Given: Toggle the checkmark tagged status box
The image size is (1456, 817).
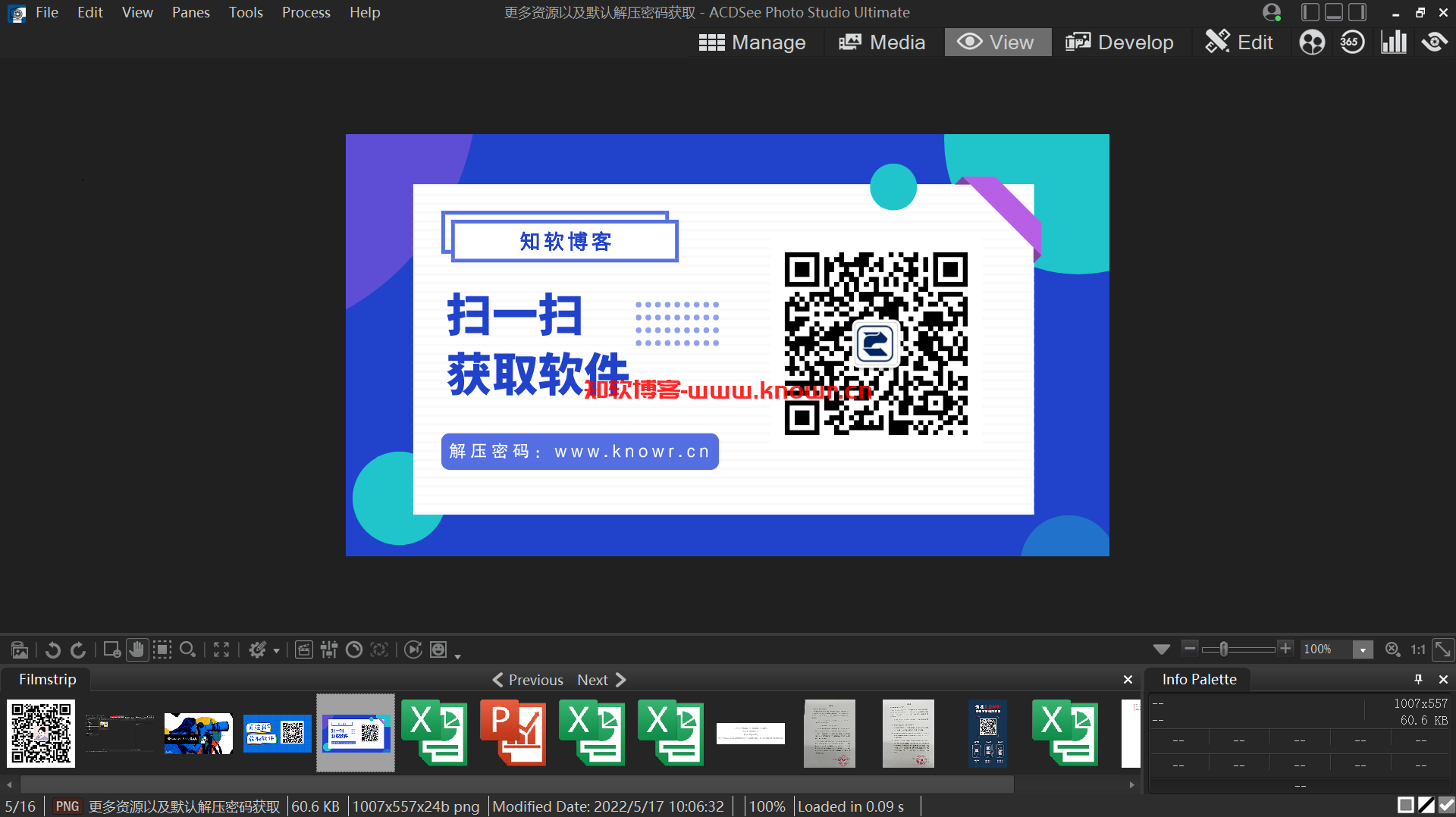Looking at the screenshot, I should (1446, 806).
